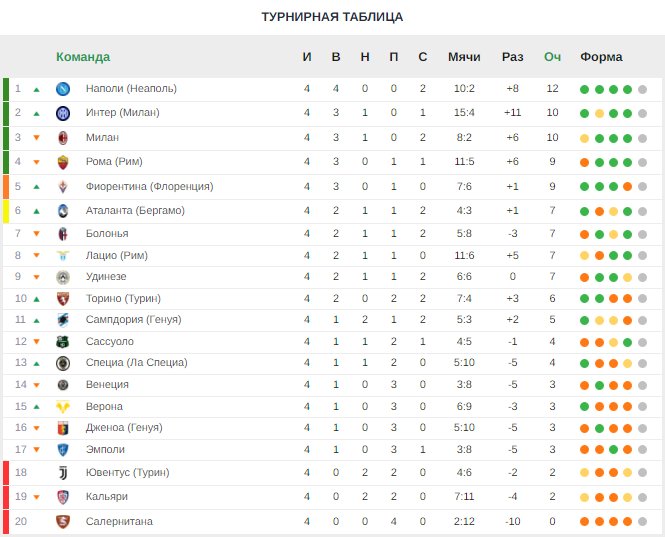This screenshot has height=537, width=665.
Task: Open the Roma team crest icon
Action: 63,162
